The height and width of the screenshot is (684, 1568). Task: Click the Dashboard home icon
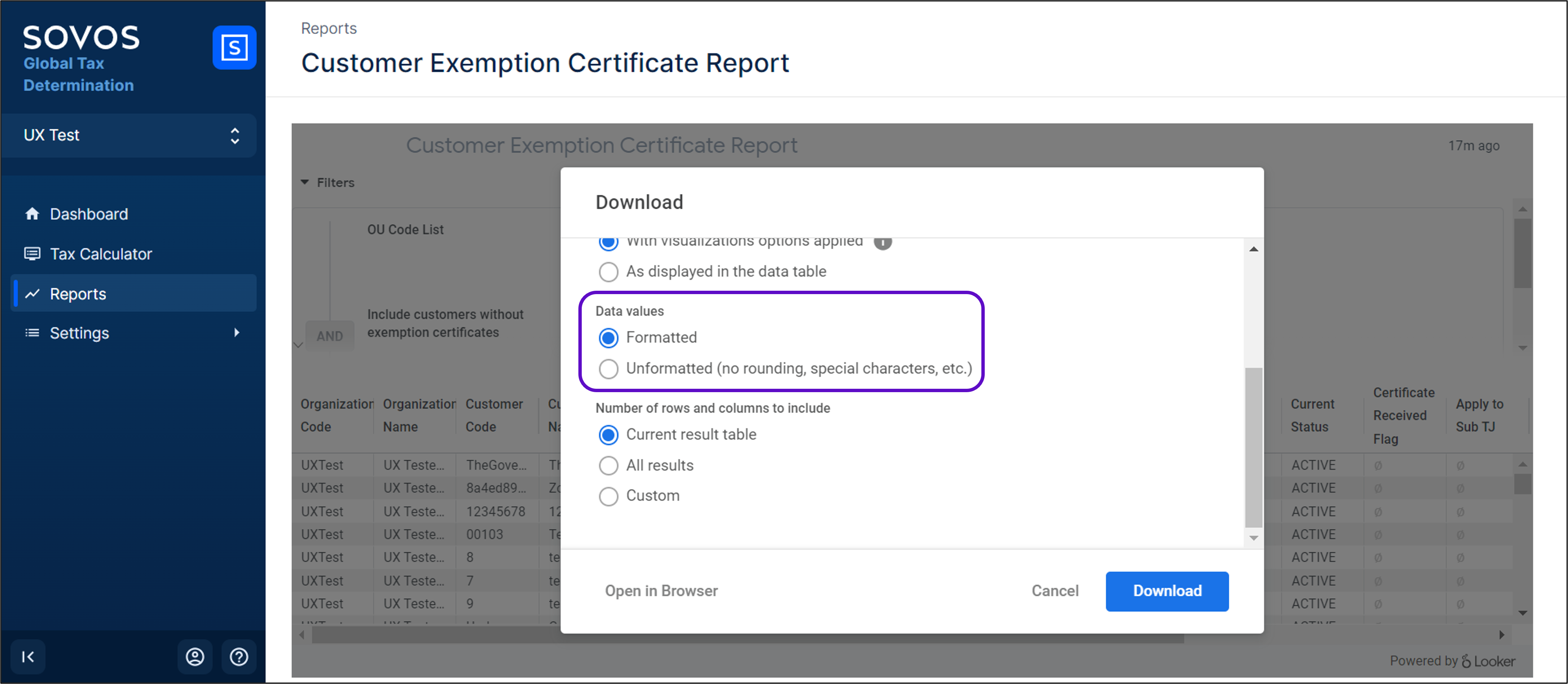pyautogui.click(x=32, y=214)
